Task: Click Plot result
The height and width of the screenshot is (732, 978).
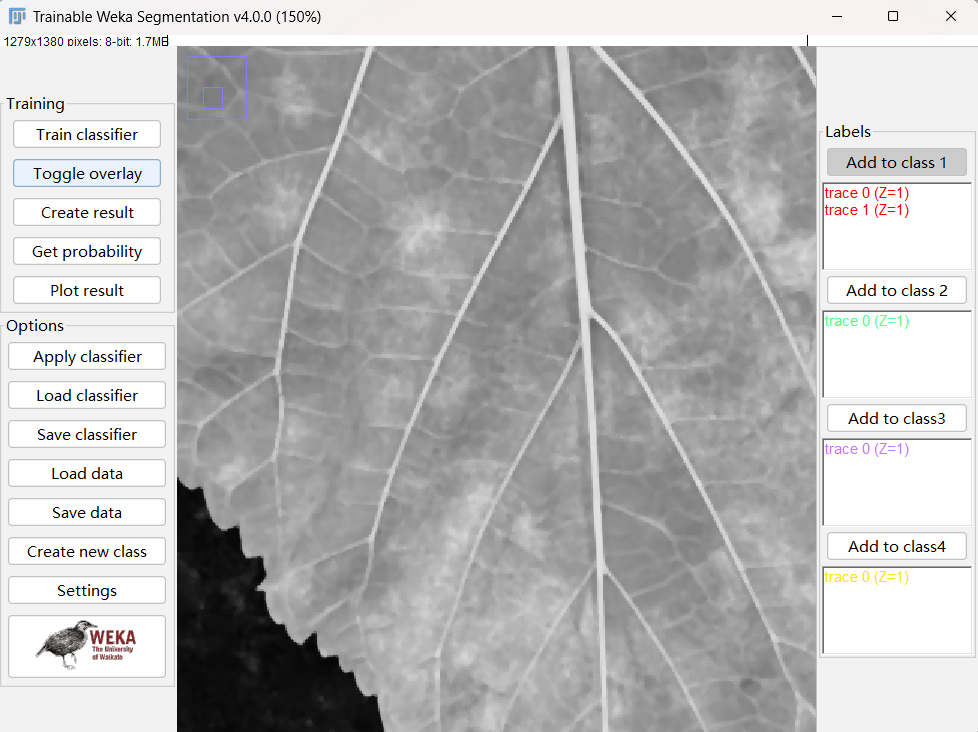Action: click(86, 290)
